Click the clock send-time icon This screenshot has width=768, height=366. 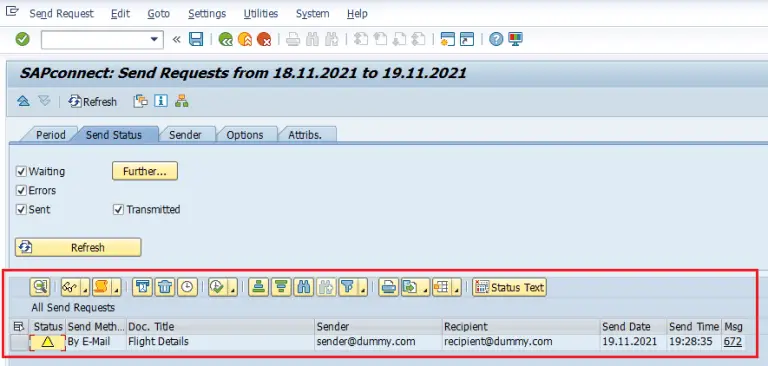click(x=188, y=287)
